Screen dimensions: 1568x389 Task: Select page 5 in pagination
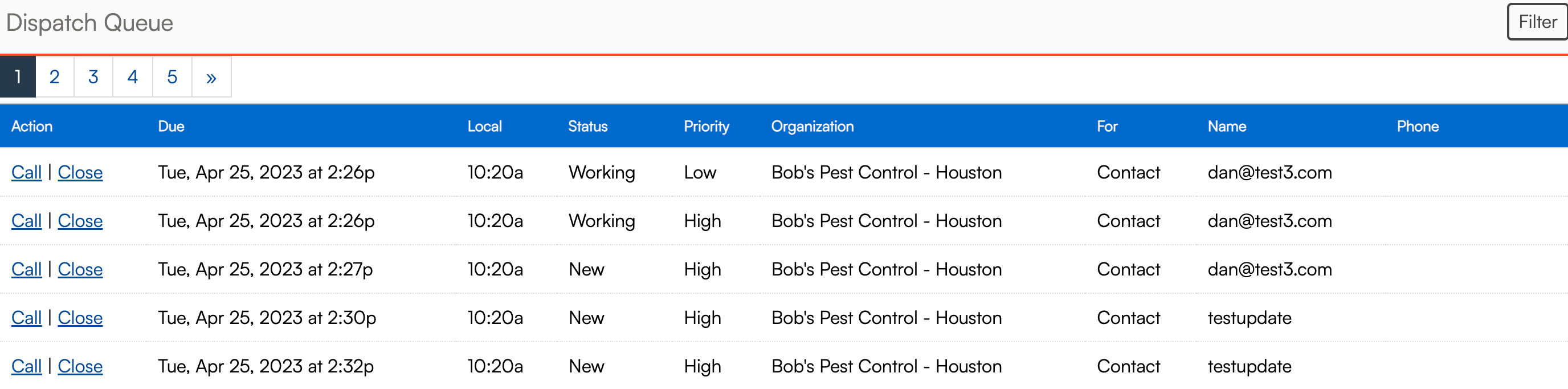[x=172, y=77]
